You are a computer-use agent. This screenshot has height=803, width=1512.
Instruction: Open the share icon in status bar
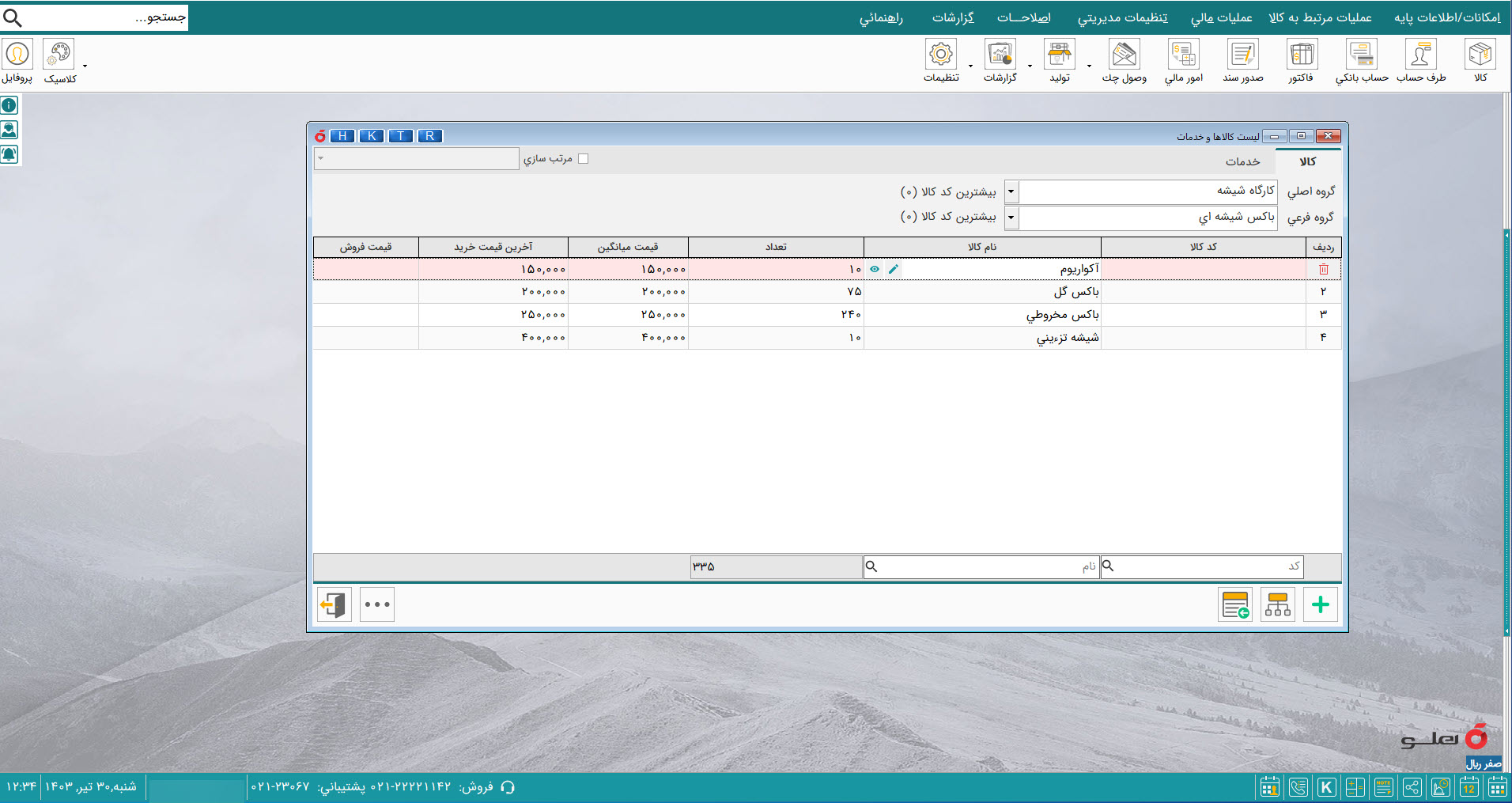[1412, 787]
